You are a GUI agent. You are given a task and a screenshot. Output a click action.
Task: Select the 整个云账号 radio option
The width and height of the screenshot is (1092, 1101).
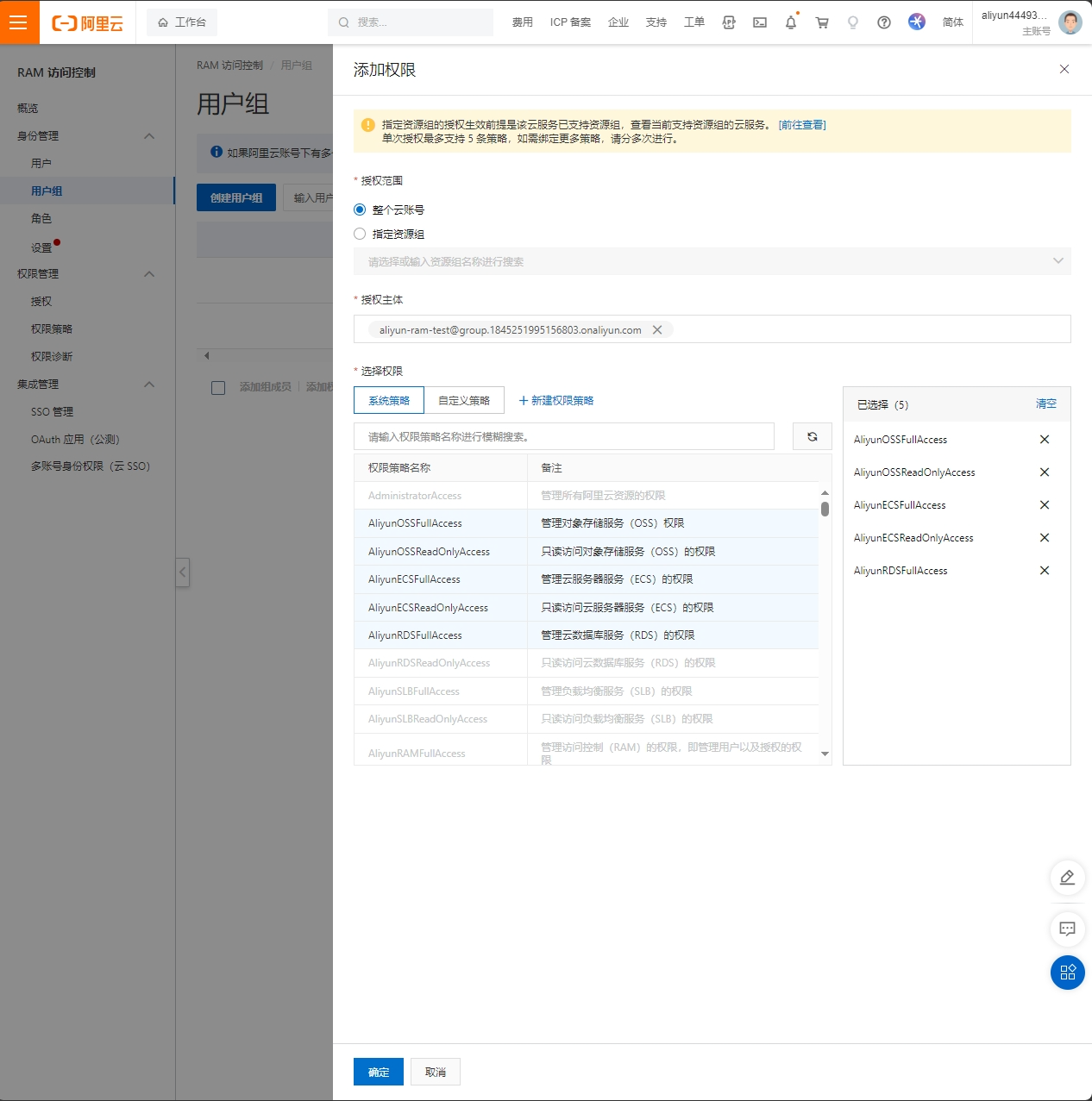361,210
